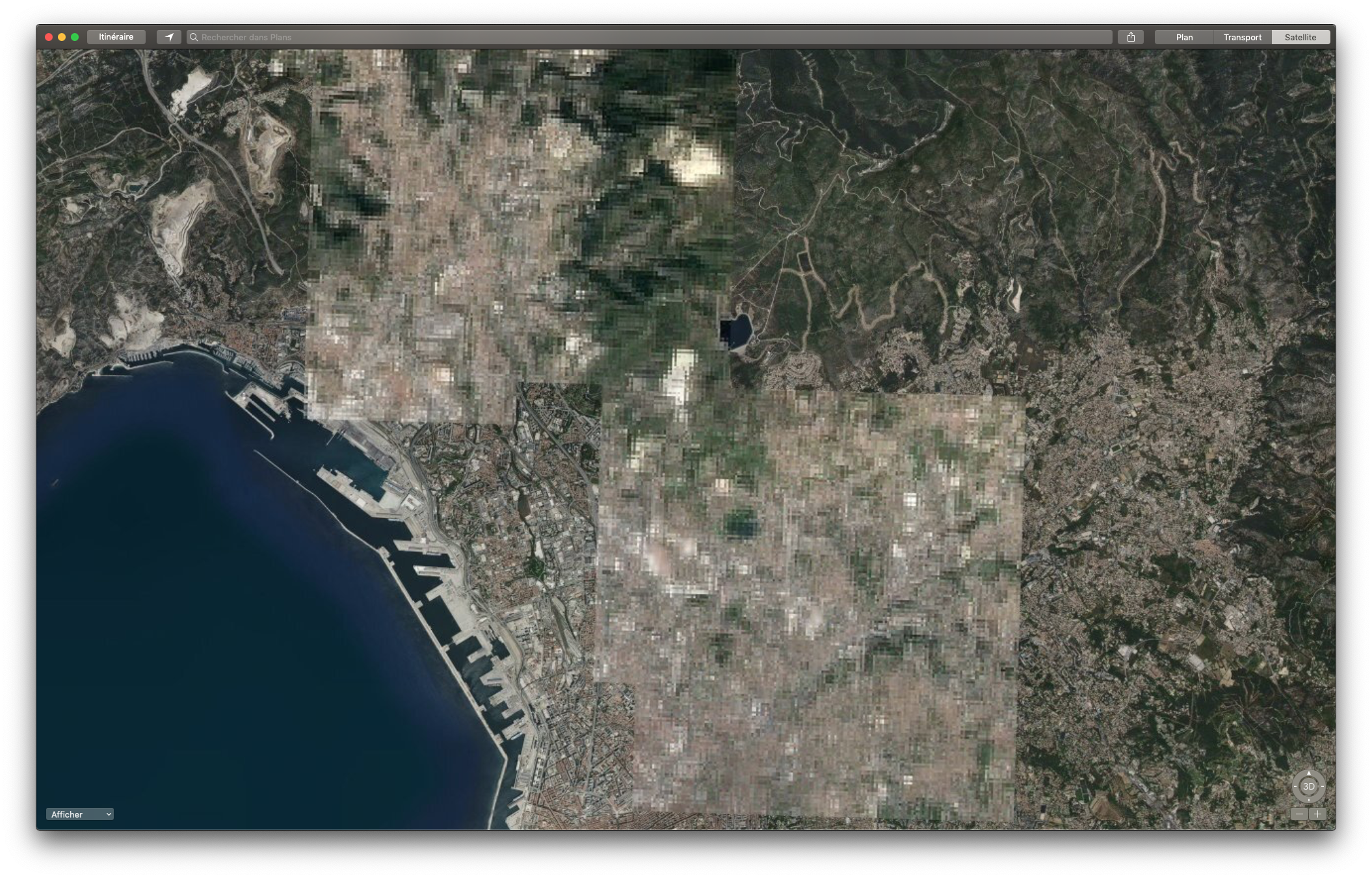The height and width of the screenshot is (878, 1372).
Task: Zoom in with the plus button
Action: tap(1317, 814)
